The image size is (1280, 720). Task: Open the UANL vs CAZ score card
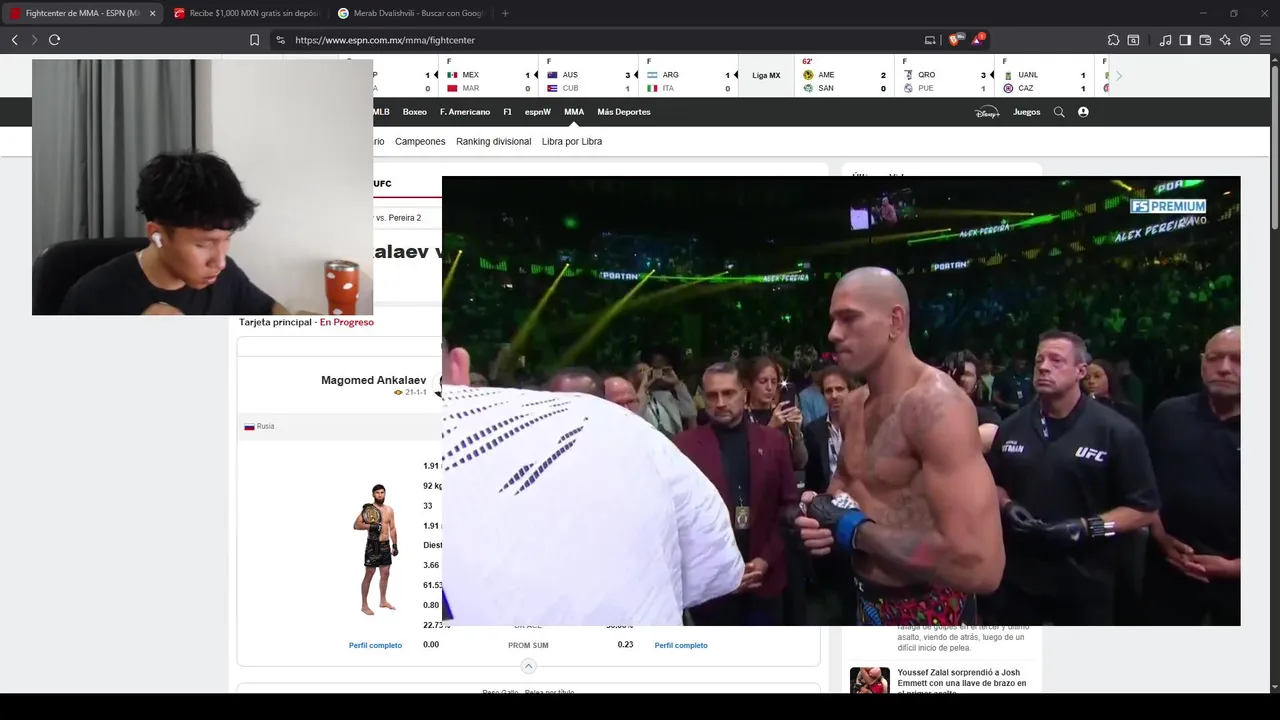click(1044, 75)
